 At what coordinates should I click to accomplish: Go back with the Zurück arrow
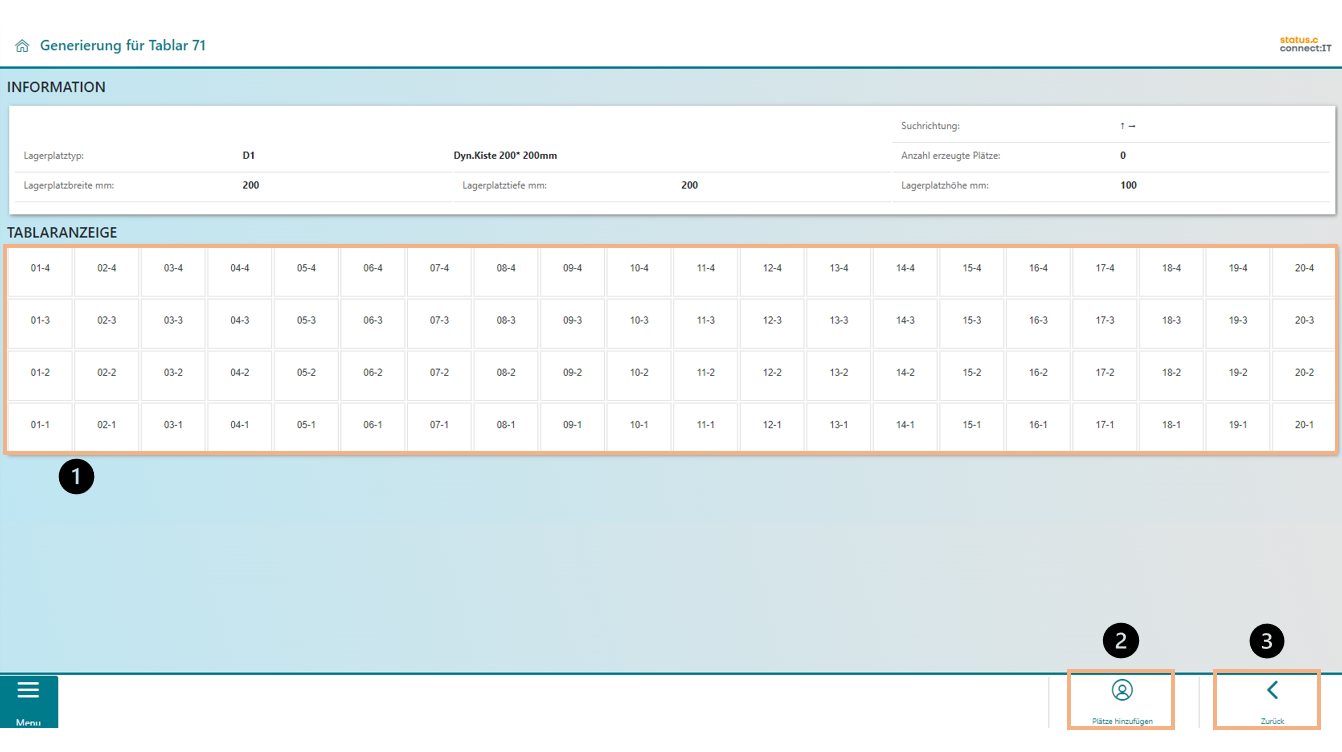coord(1272,691)
